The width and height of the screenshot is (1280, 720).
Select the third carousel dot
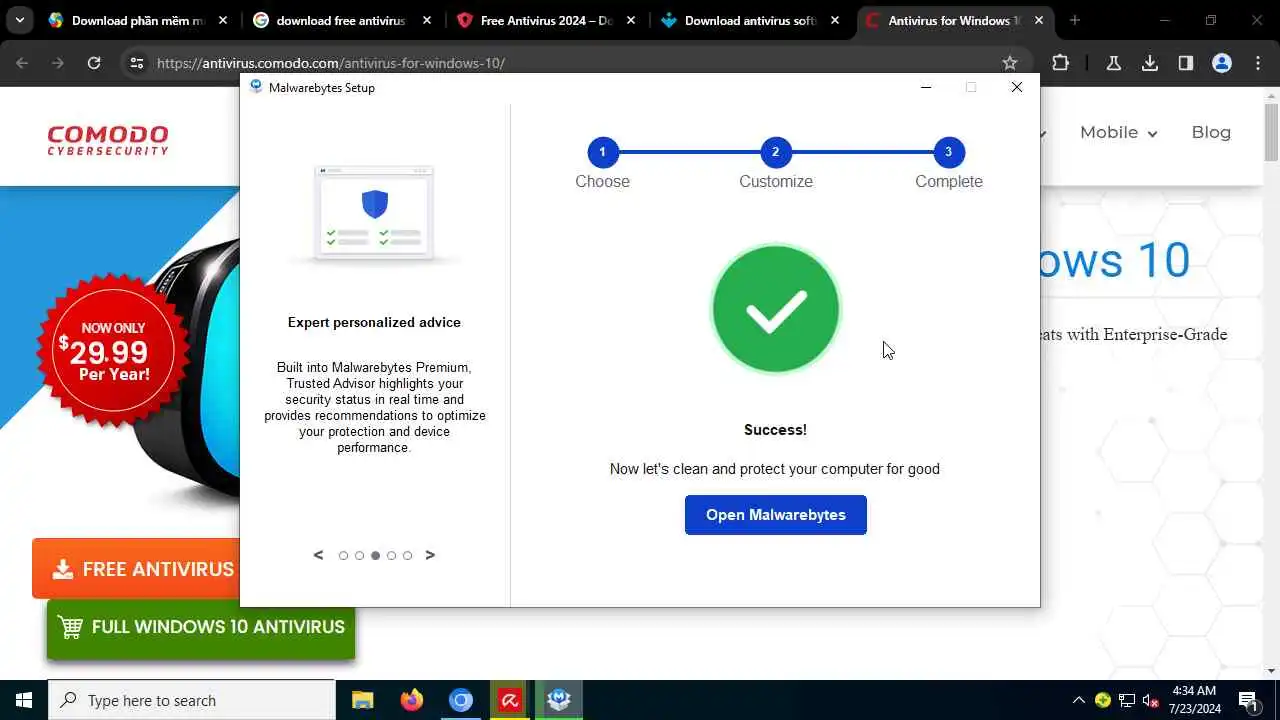coord(375,556)
